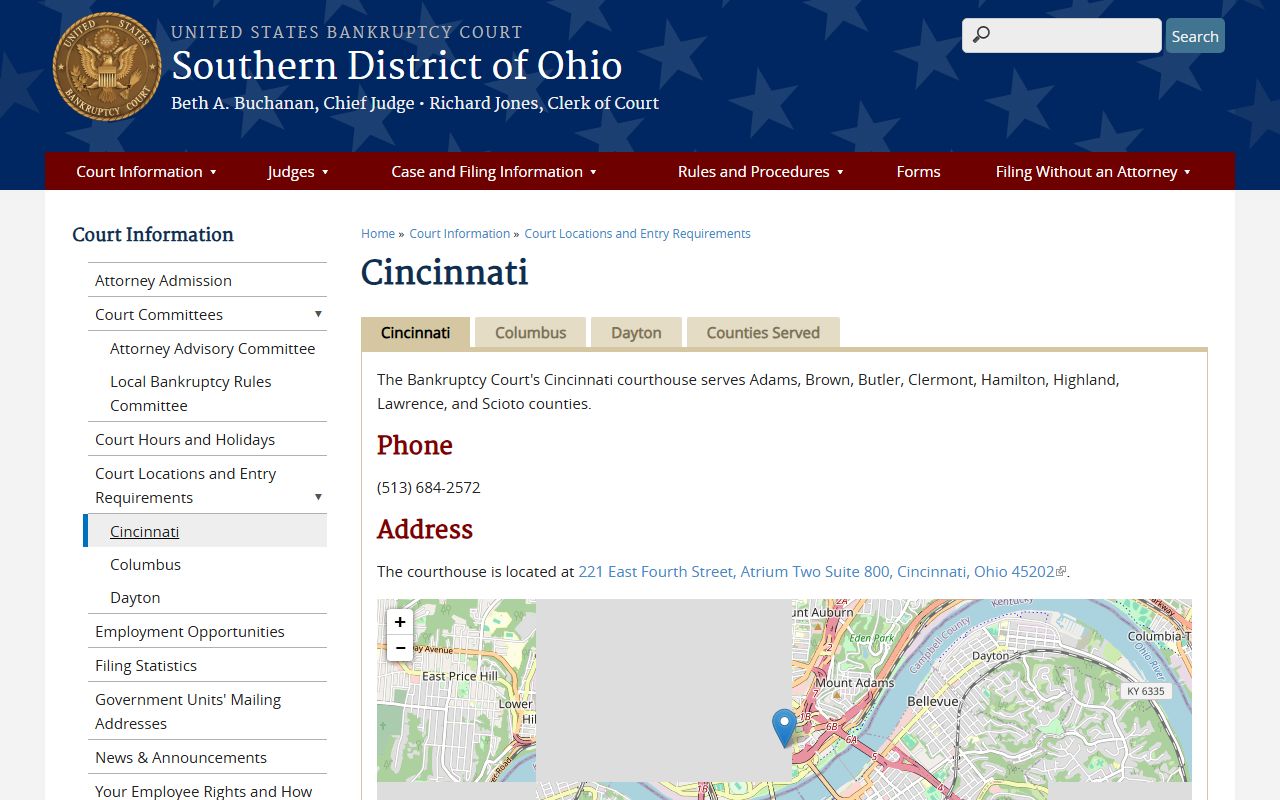Select Dayton in the sidebar
The width and height of the screenshot is (1280, 800).
pos(135,597)
